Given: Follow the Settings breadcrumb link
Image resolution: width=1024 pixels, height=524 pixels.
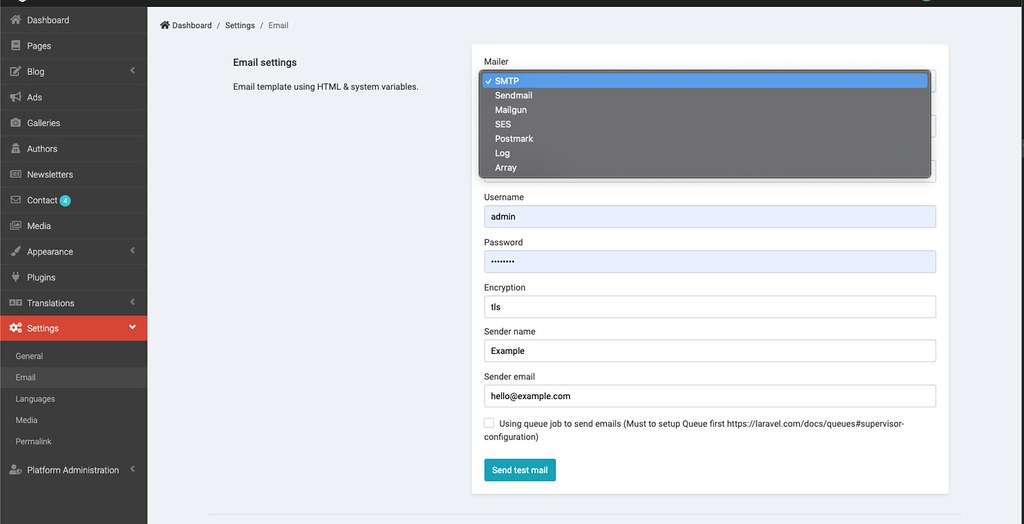Looking at the screenshot, I should coord(240,25).
